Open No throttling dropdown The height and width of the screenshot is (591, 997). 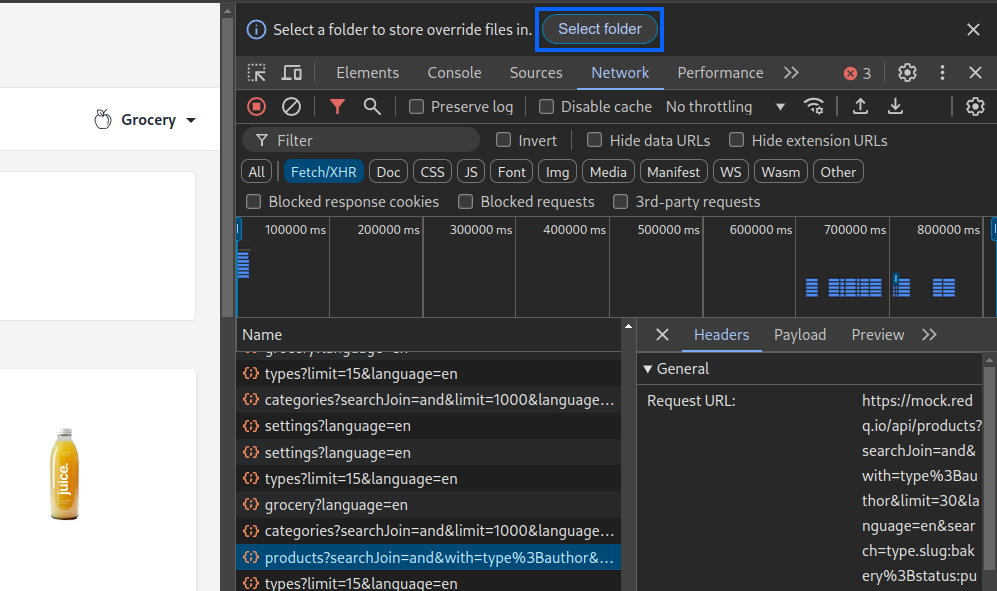(725, 106)
